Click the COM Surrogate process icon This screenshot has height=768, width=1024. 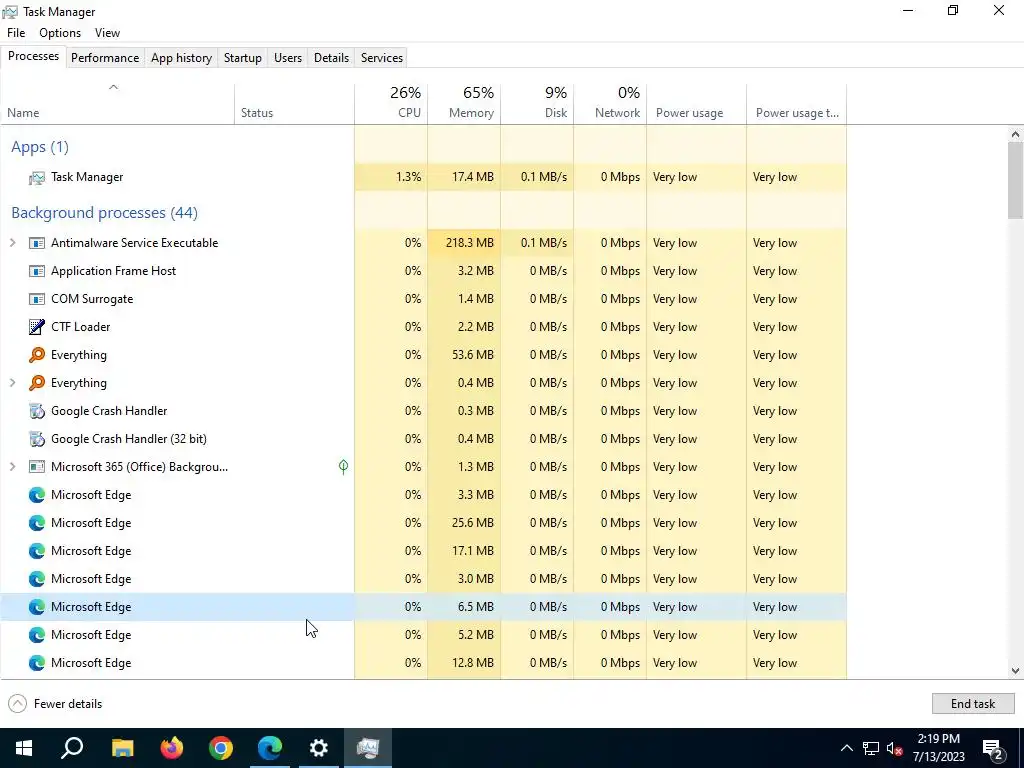[x=37, y=299]
